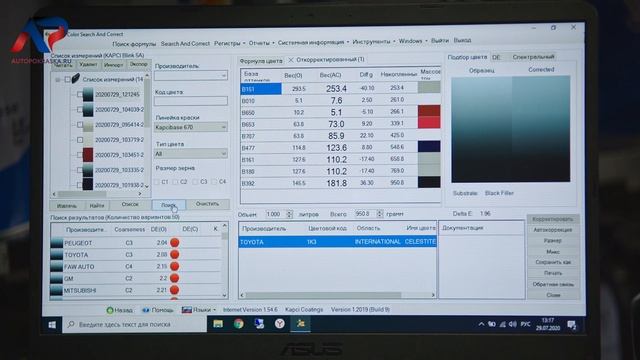Click the red DE indicator for FAW AUTO
Viewport: 640px width, 360px height.
pos(175,266)
